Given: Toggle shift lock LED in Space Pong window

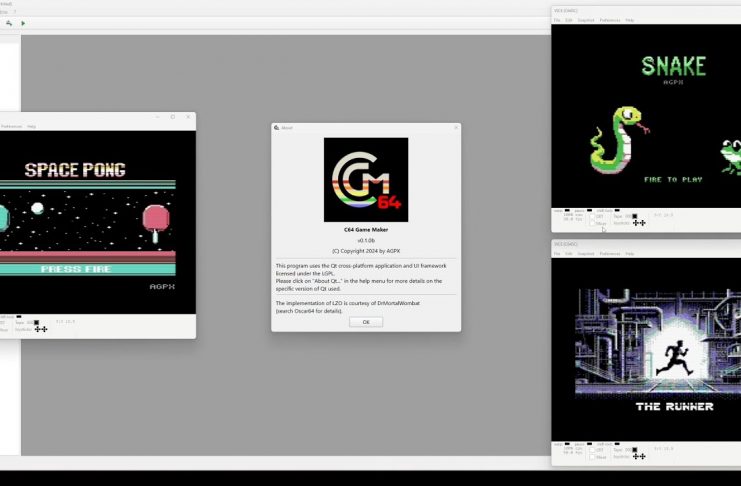Looking at the screenshot, I should (x=18, y=316).
